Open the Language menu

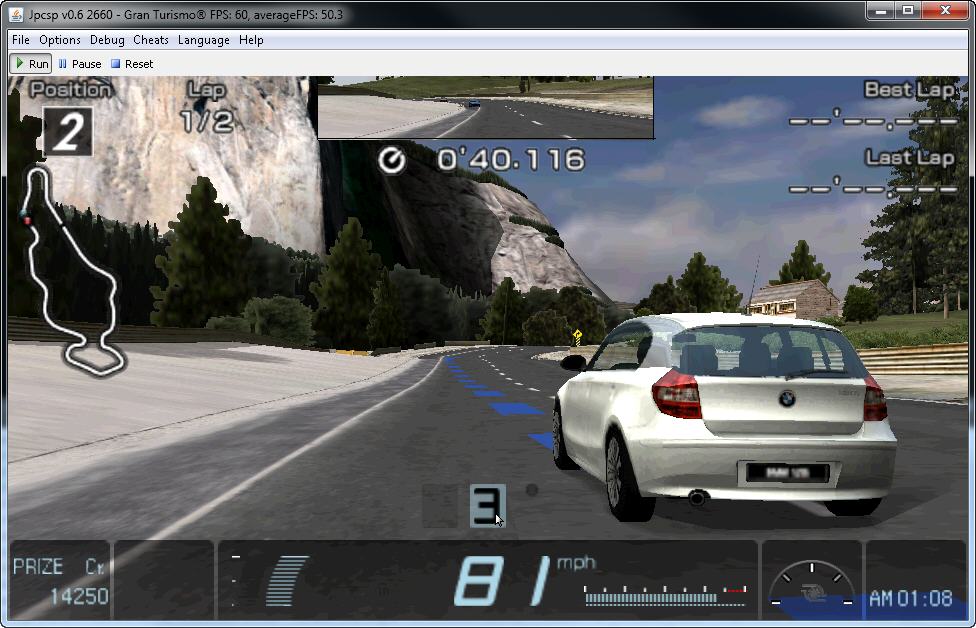[x=204, y=40]
